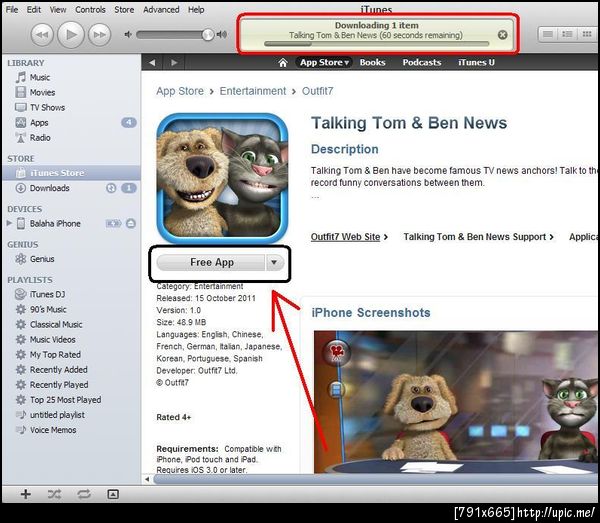Toggle shuffle playback

(x=54, y=494)
